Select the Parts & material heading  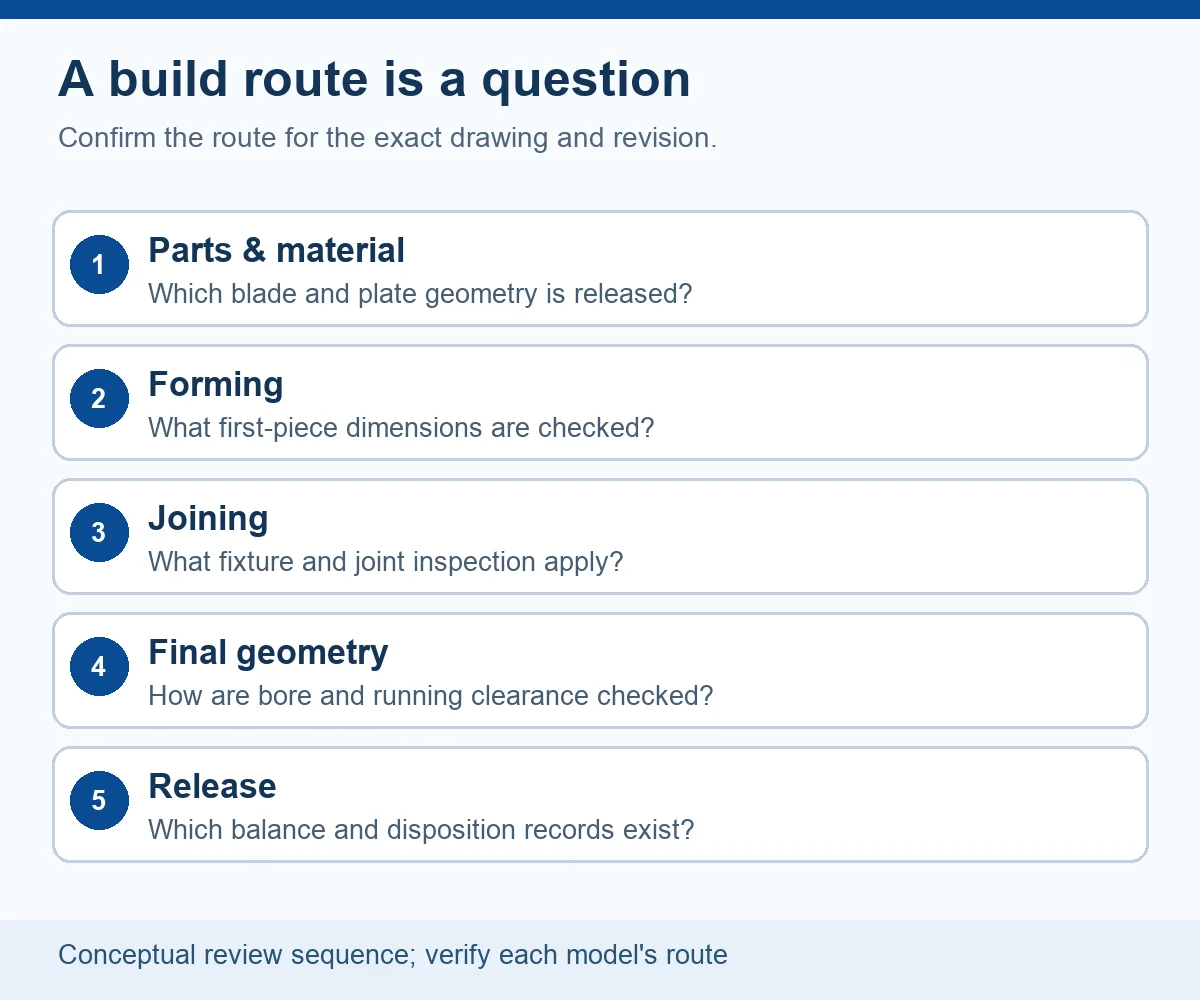276,250
